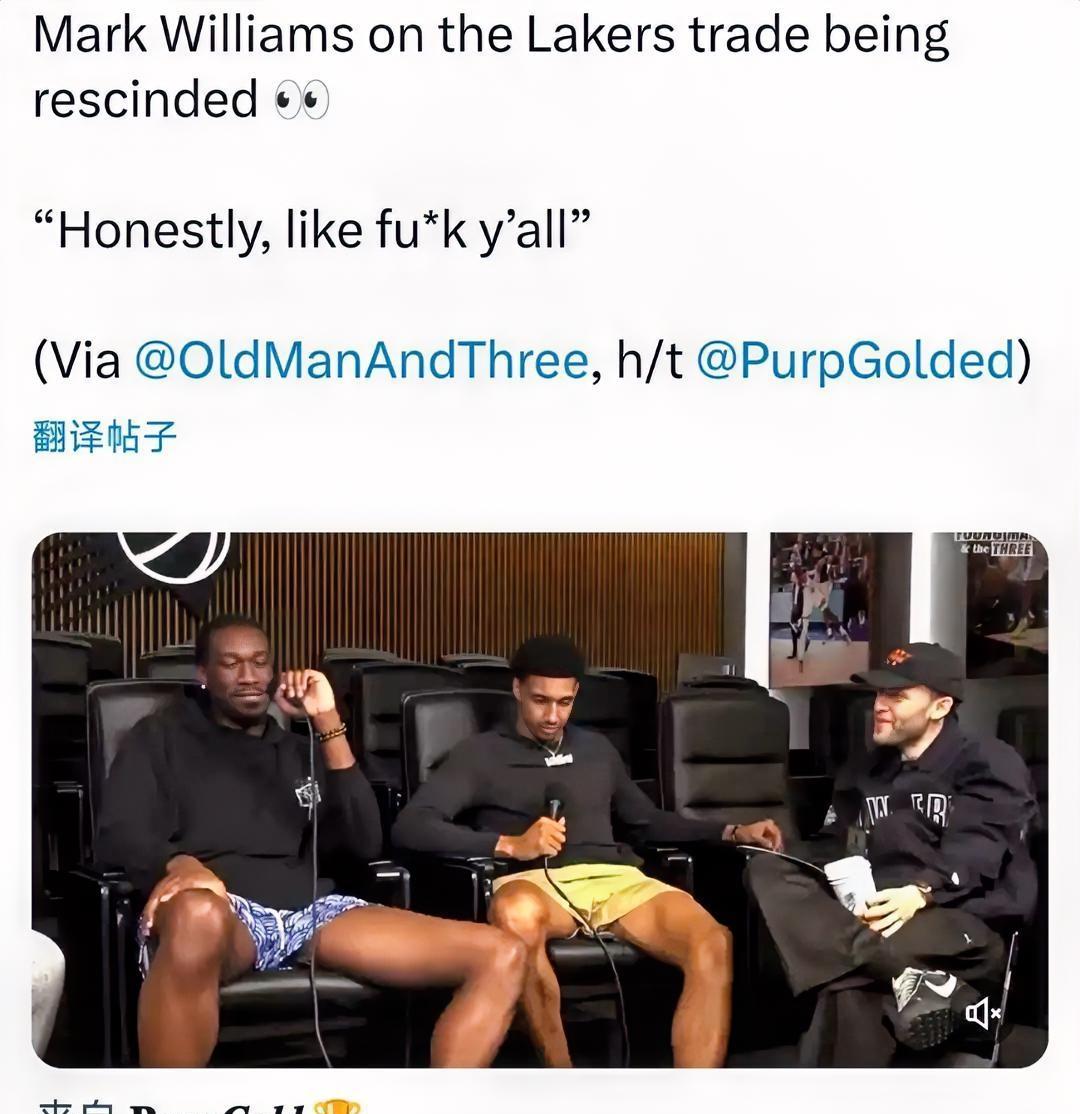Click the basketball logo on the video wall
The image size is (1080, 1114).
click(x=173, y=556)
